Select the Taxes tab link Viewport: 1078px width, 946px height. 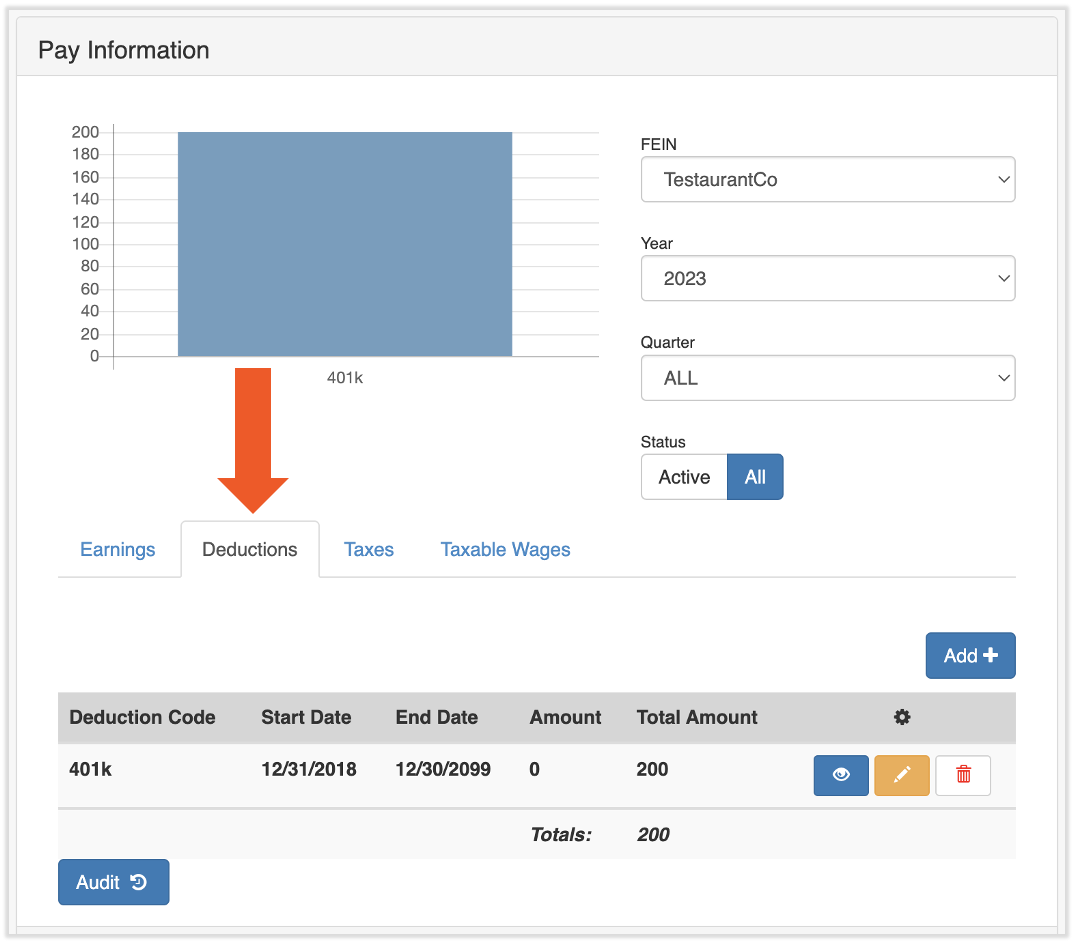coord(368,549)
